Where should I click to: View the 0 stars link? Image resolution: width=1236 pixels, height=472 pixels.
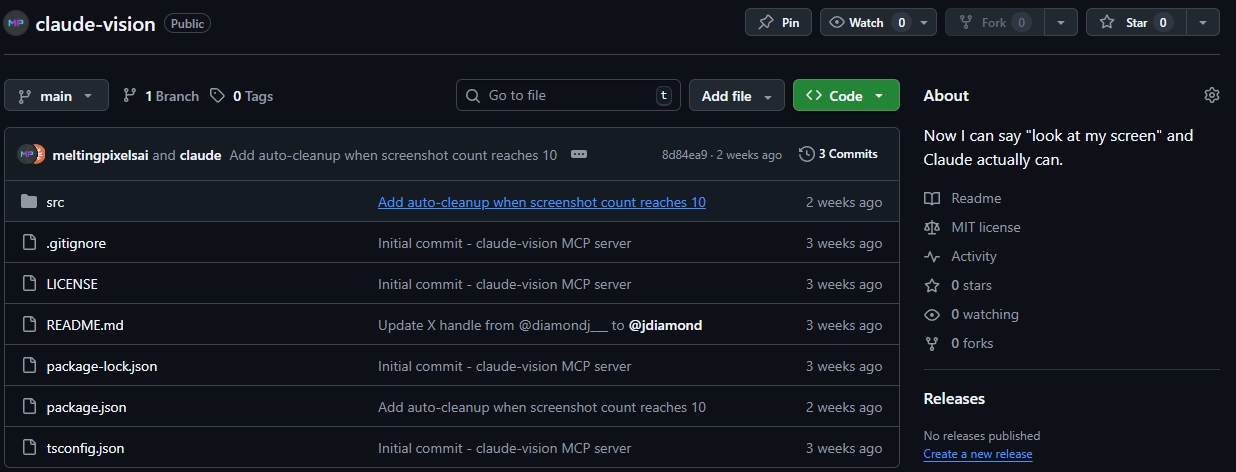[972, 285]
